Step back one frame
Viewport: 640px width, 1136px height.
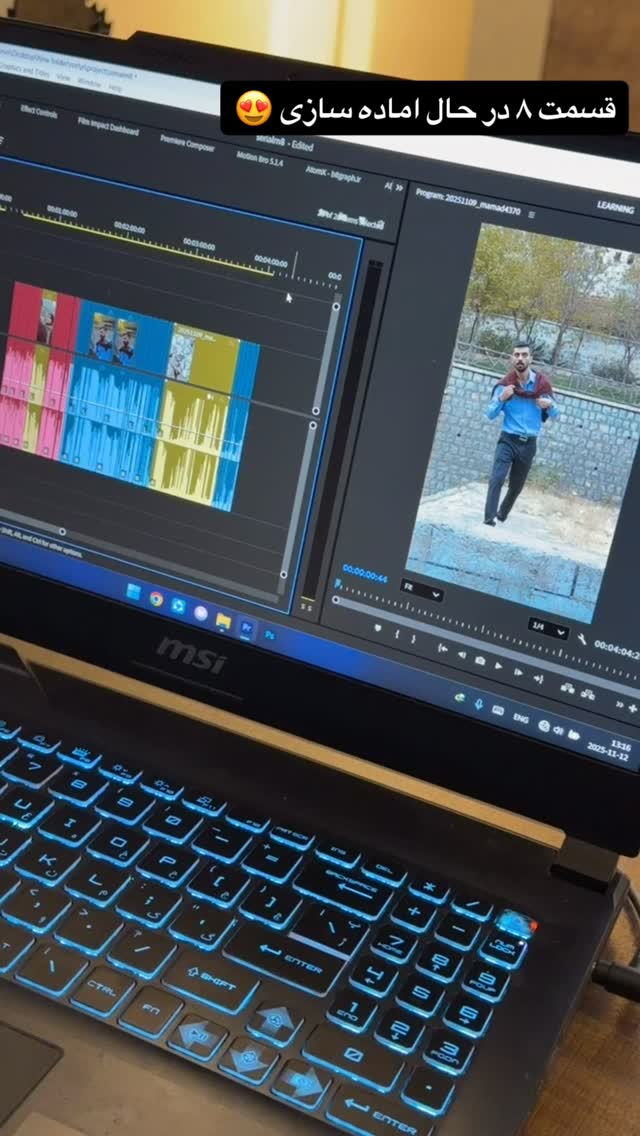(x=462, y=653)
